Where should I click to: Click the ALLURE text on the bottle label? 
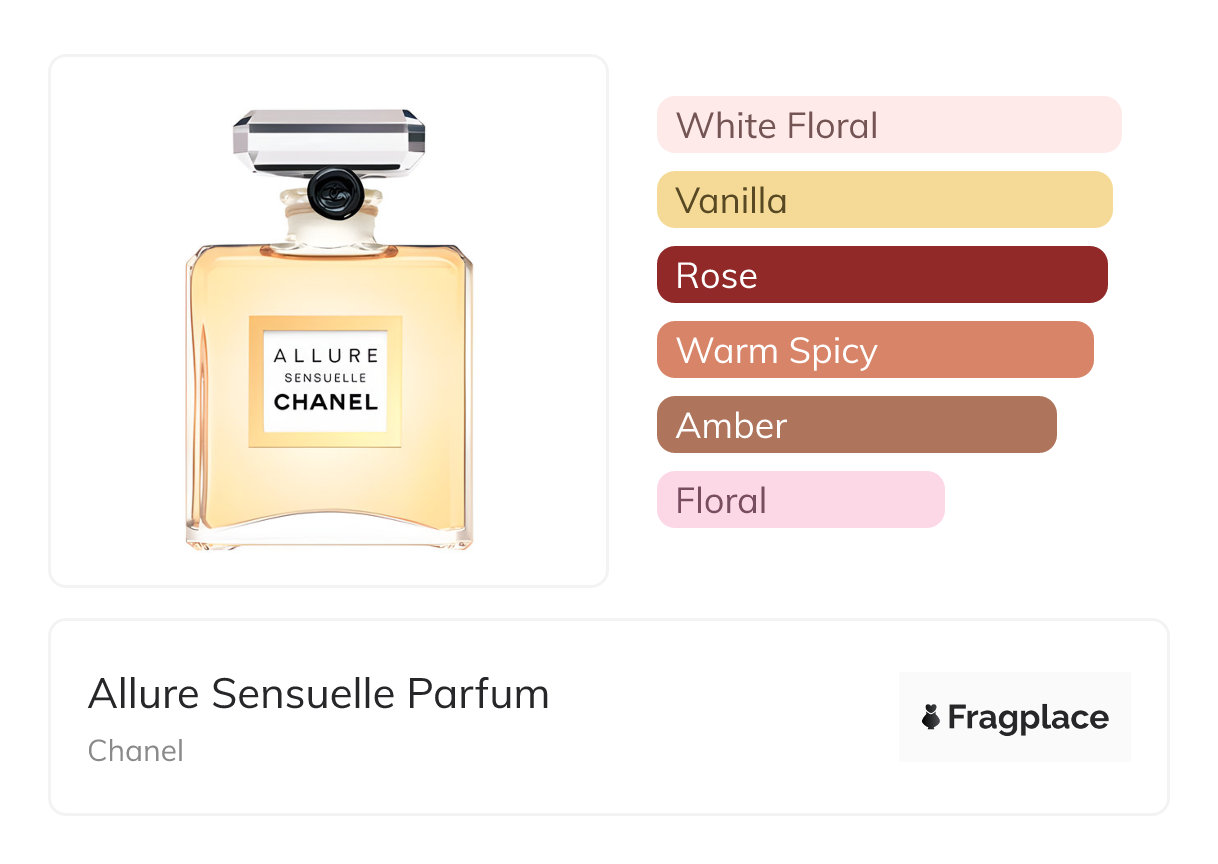(326, 356)
